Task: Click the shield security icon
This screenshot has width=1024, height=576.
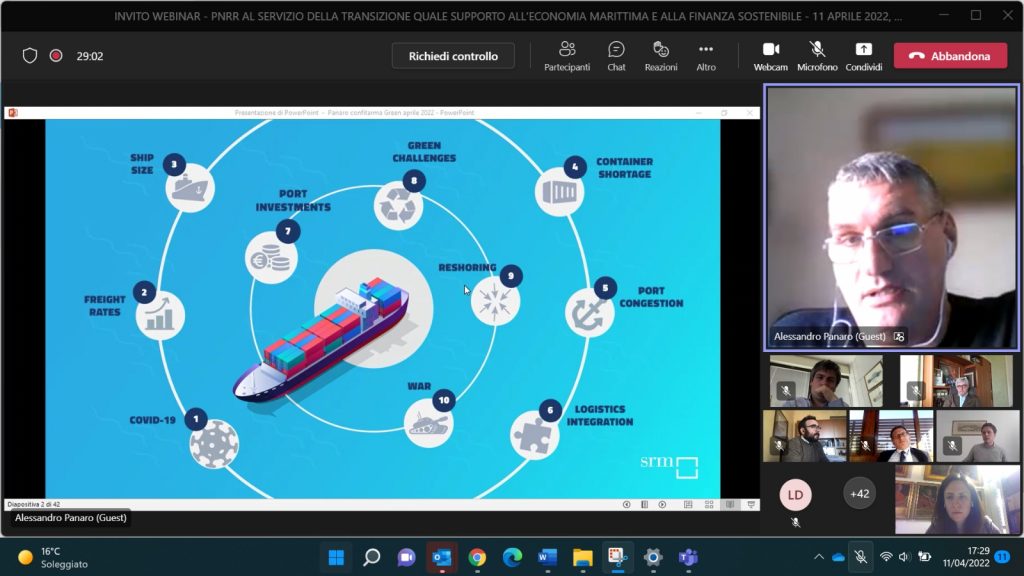Action: pyautogui.click(x=30, y=56)
